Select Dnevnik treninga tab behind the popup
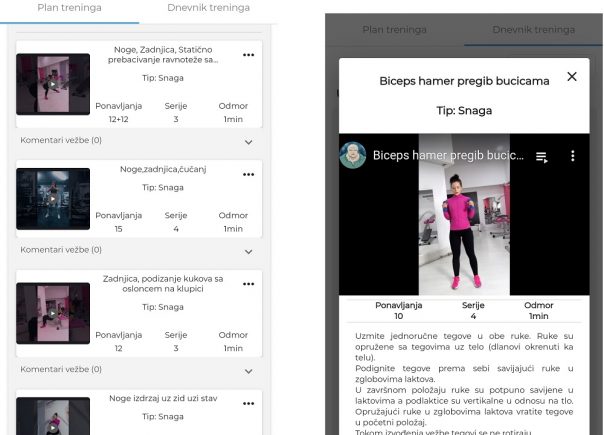604x435 pixels. click(533, 30)
